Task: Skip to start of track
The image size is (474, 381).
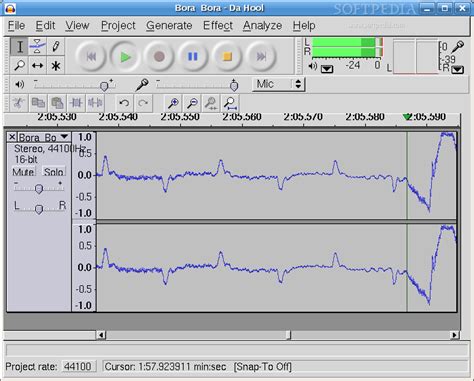Action: (x=91, y=57)
